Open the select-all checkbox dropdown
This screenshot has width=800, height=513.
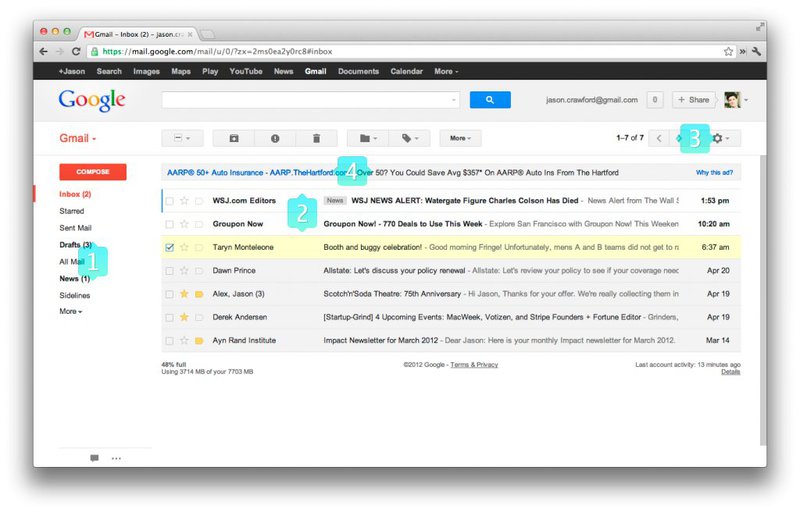coord(182,138)
